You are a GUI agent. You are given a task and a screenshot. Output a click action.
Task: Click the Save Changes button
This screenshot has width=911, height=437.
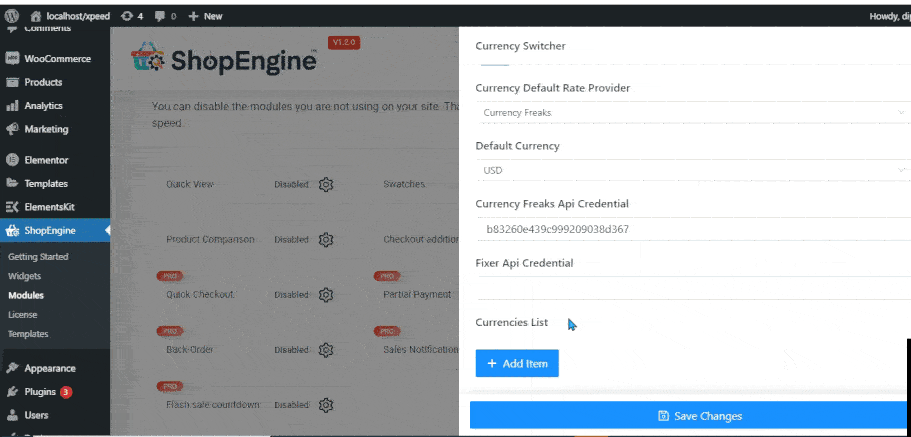click(x=690, y=415)
